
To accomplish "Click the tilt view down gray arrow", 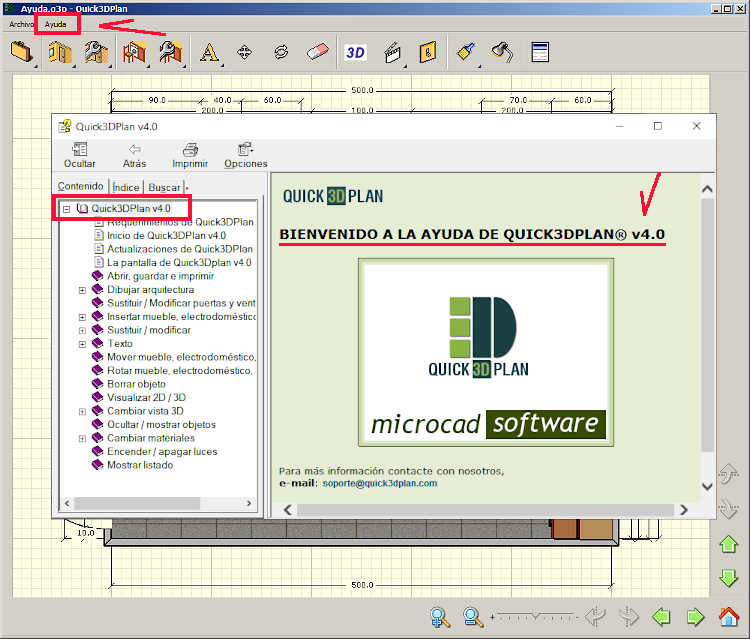I will pyautogui.click(x=728, y=508).
